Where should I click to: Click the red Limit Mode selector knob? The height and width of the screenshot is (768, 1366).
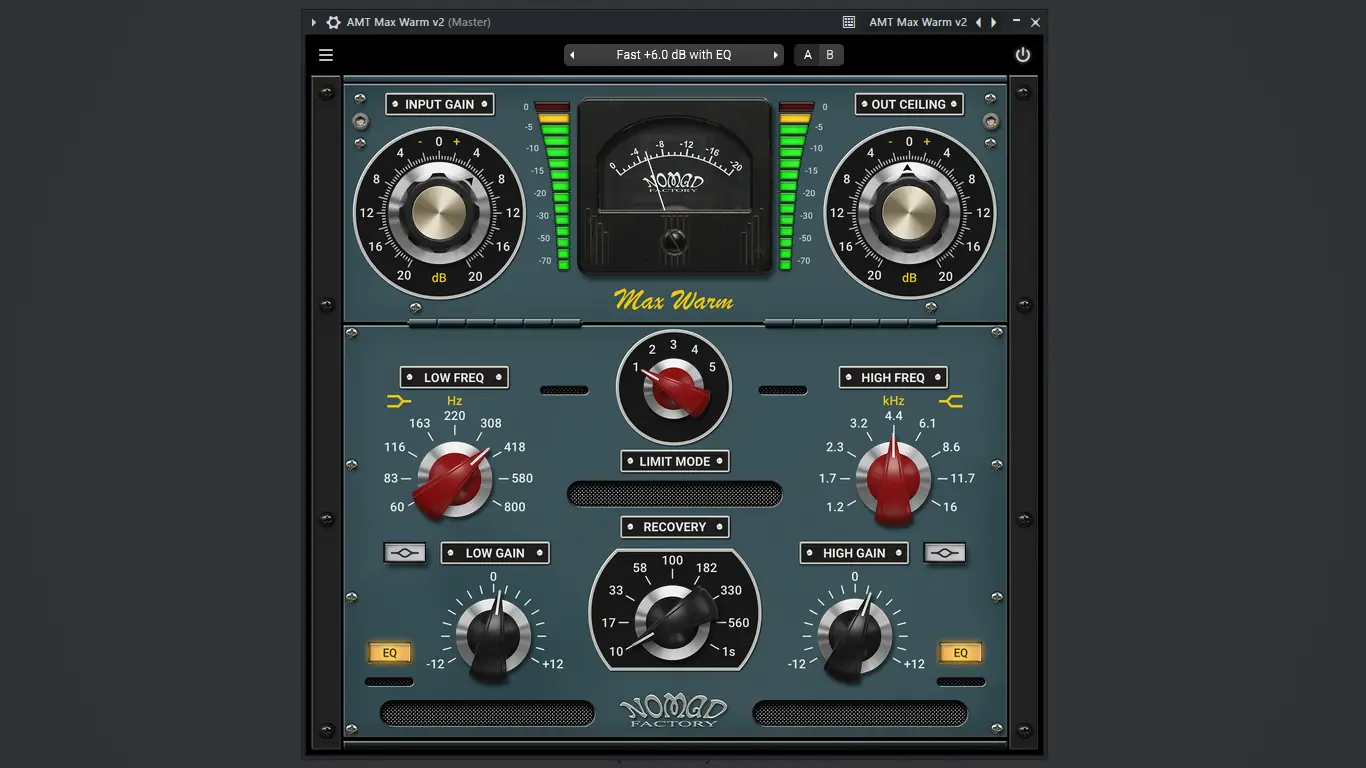[674, 386]
